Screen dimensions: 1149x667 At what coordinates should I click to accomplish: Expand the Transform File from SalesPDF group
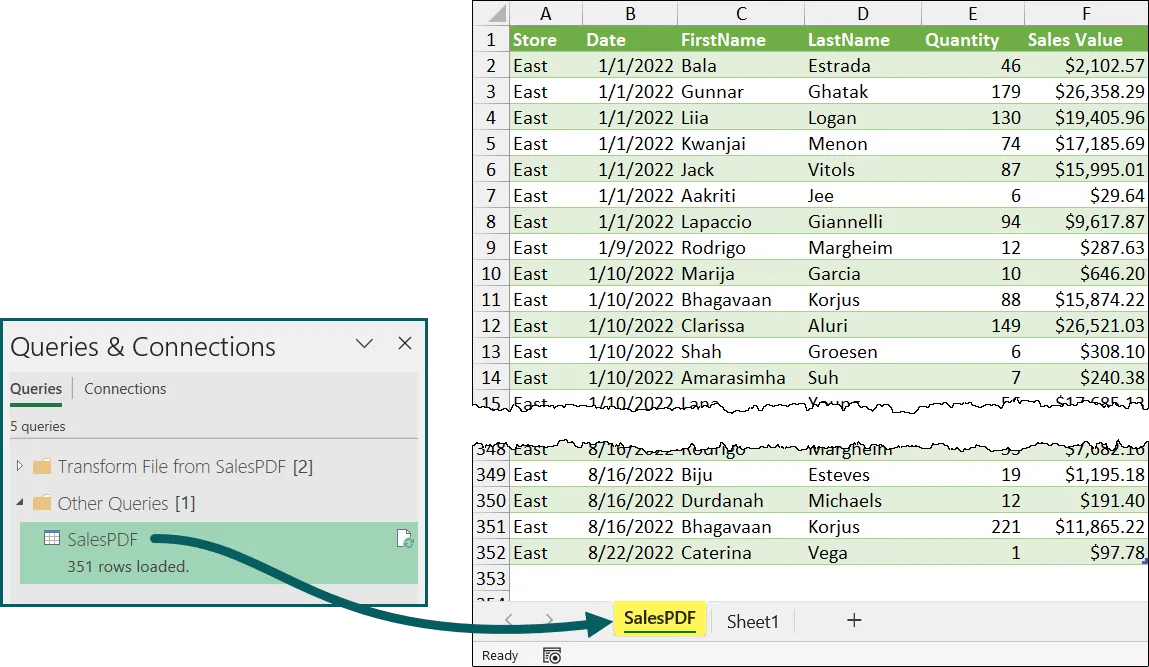[20, 467]
